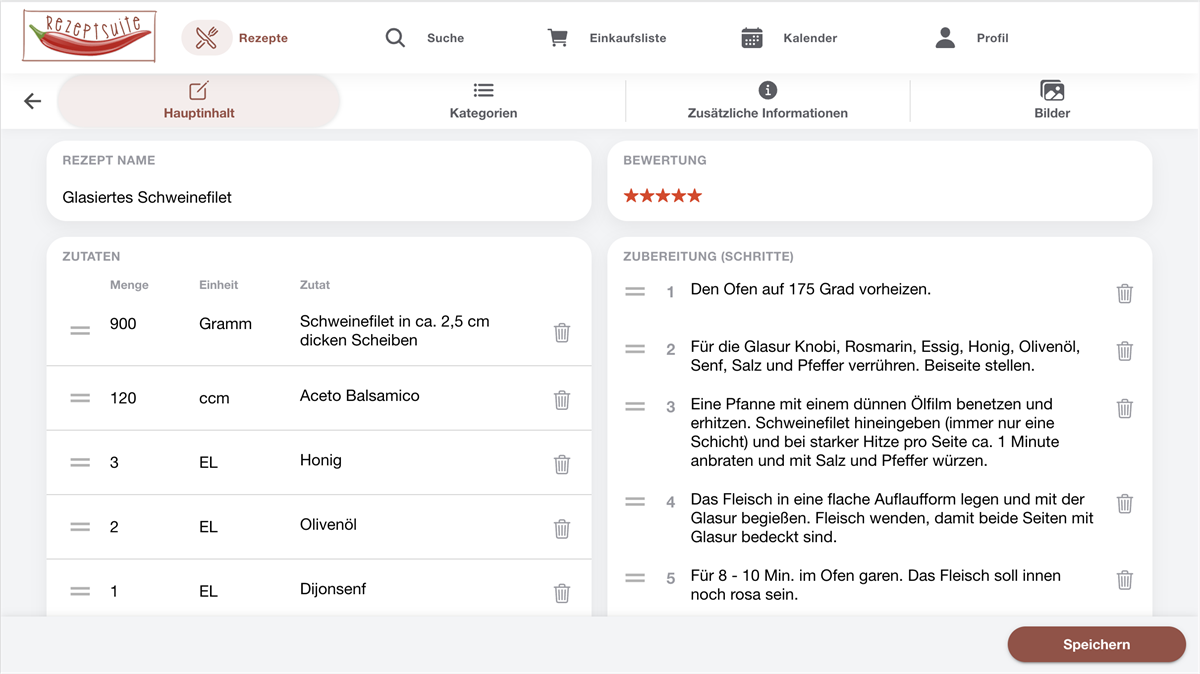The height and width of the screenshot is (674, 1200).
Task: Open the Bilder tab
Action: click(1052, 101)
